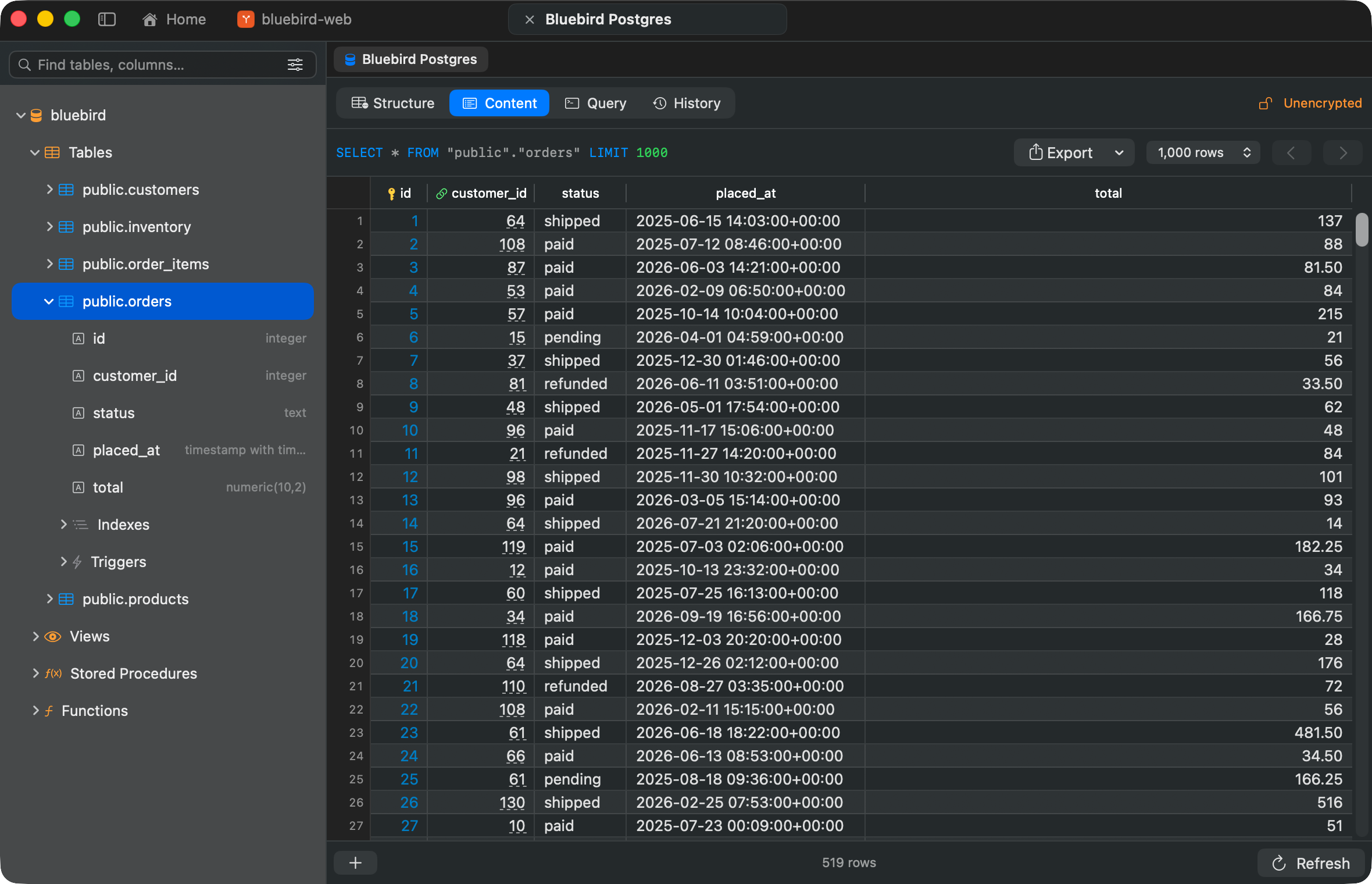1372x884 pixels.
Task: Switch to the Content tab
Action: [x=499, y=103]
